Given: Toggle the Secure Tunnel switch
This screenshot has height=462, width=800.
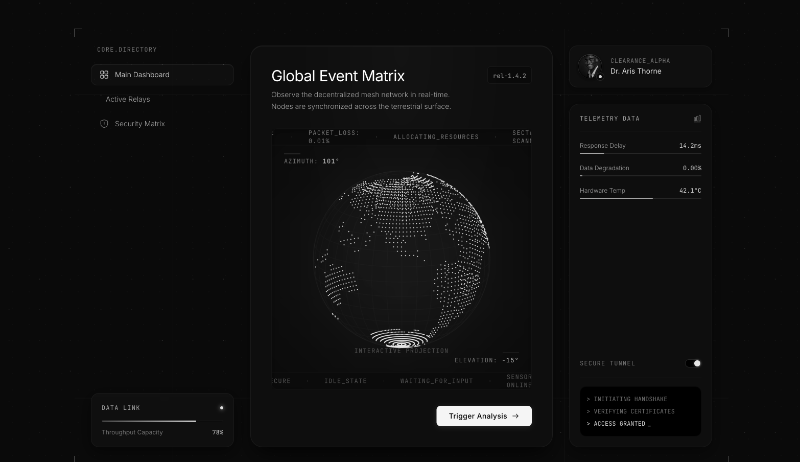Looking at the screenshot, I should tap(693, 363).
